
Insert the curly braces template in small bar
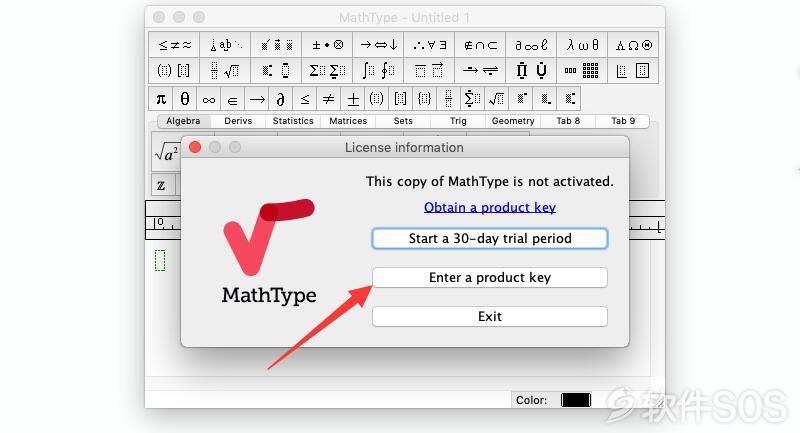[424, 99]
